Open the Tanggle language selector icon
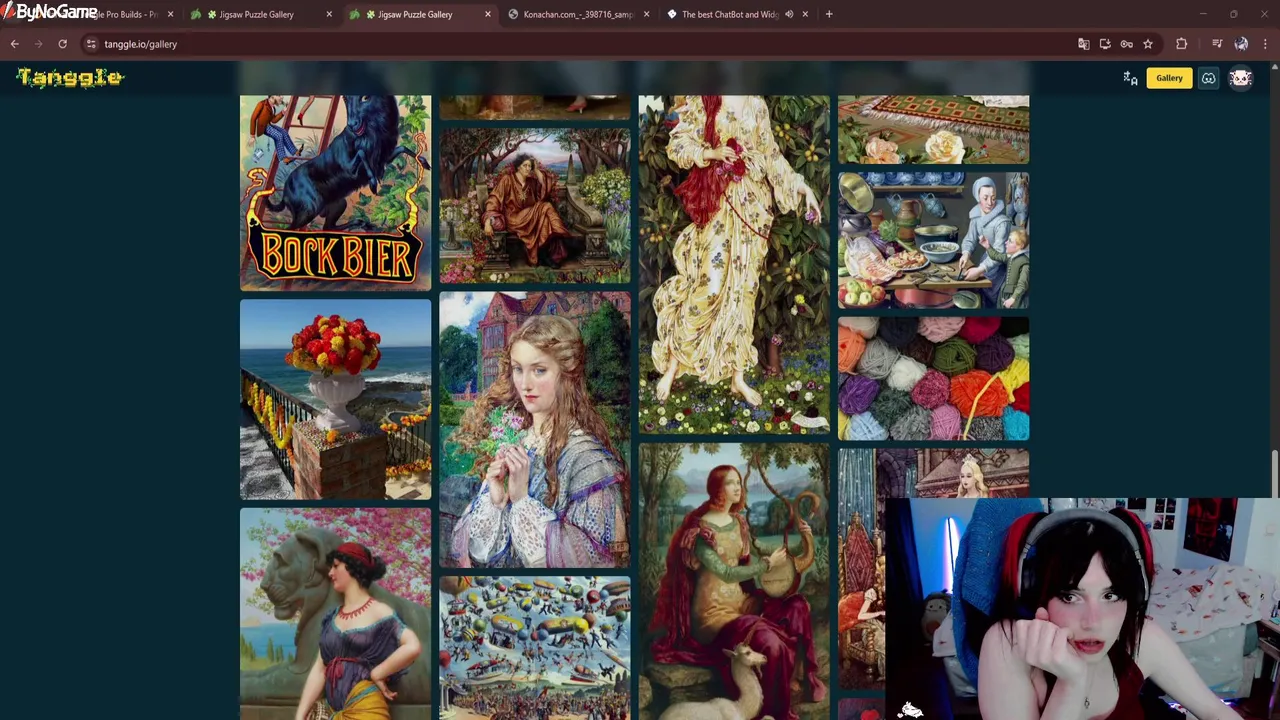Viewport: 1280px width, 720px height. (1130, 78)
